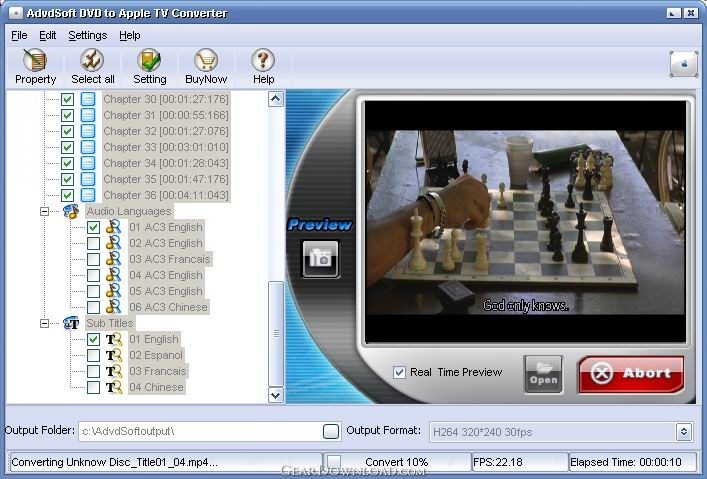
Task: Click the Apple logo button in toolbar
Action: click(684, 64)
